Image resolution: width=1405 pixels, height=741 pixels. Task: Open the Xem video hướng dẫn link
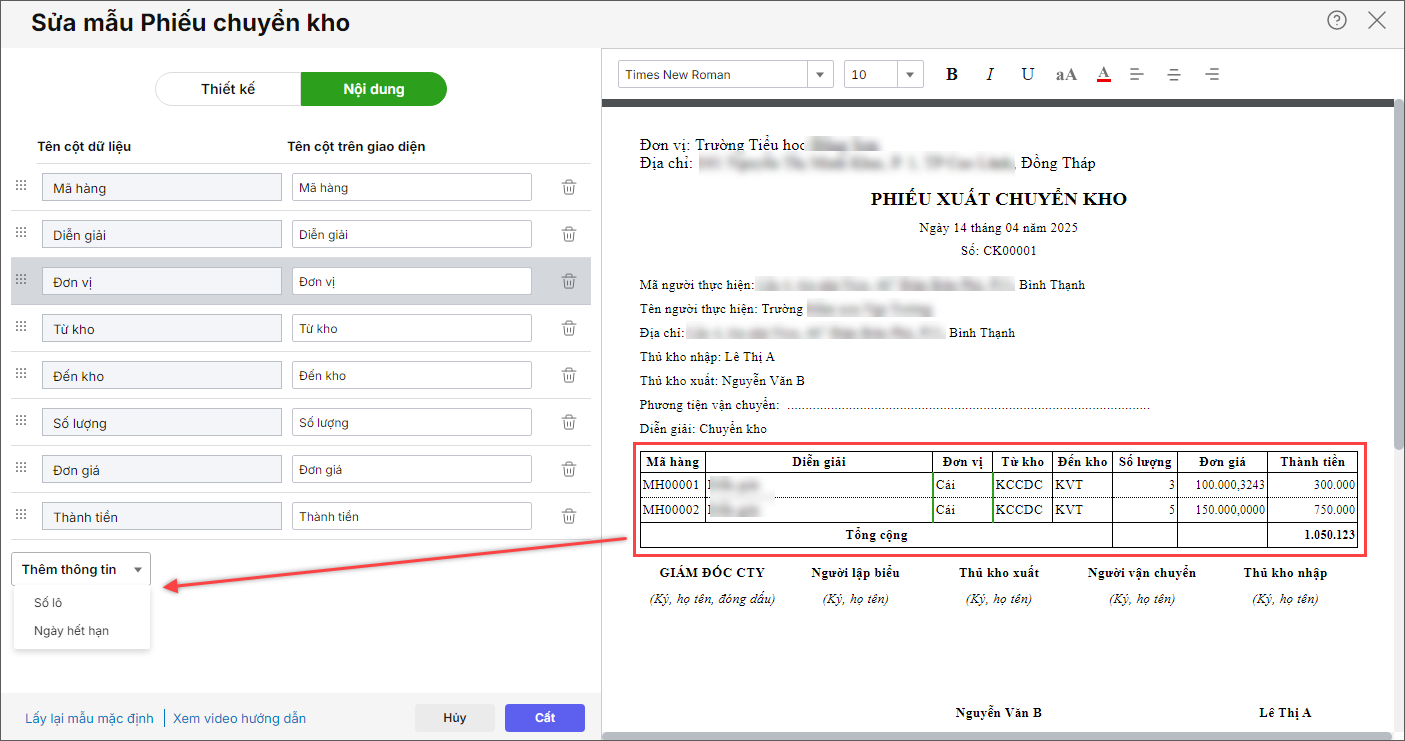tap(240, 719)
